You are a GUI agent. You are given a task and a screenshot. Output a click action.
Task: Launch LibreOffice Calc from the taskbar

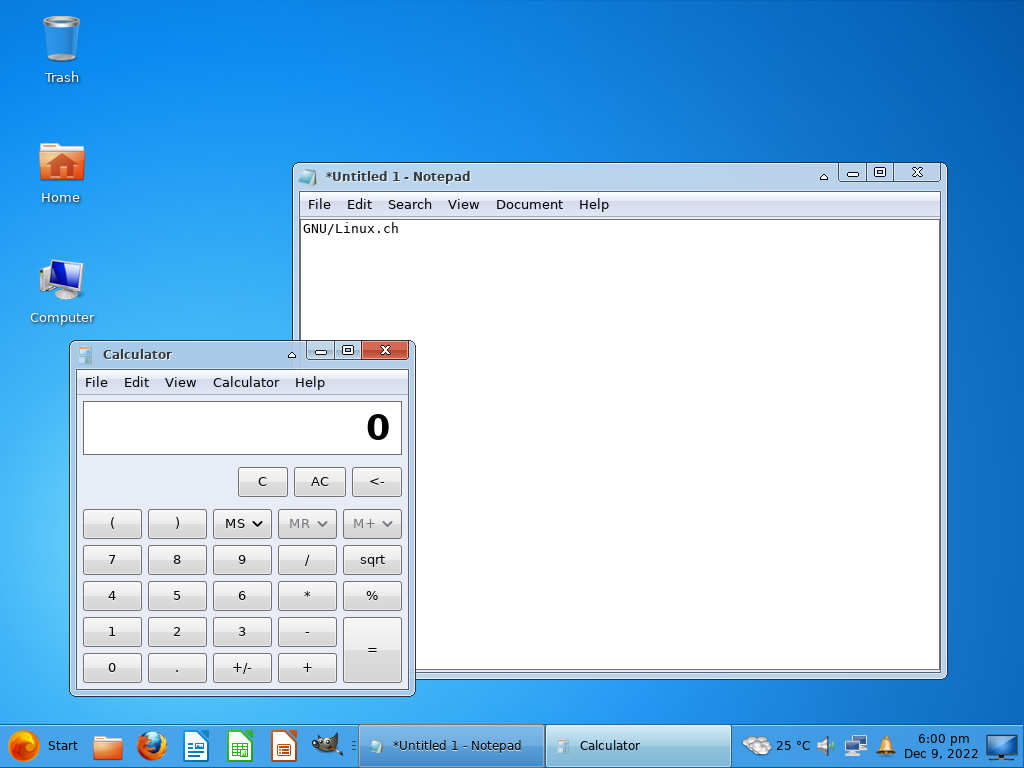tap(240, 746)
